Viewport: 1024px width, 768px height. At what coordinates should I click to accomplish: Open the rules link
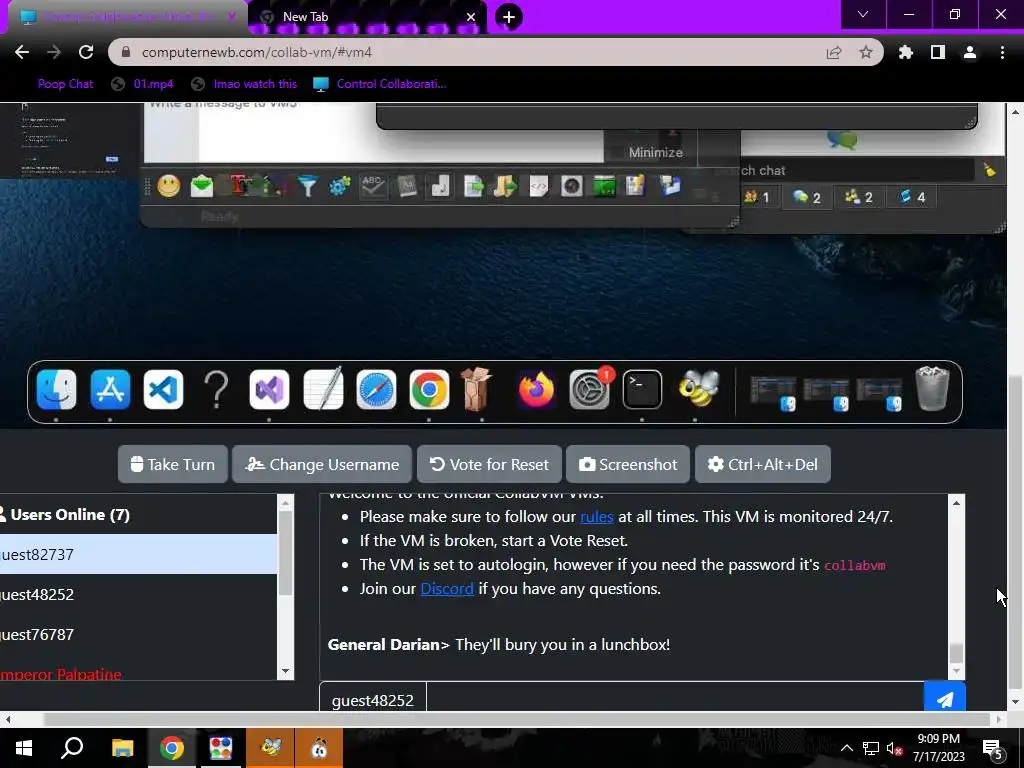(x=597, y=517)
